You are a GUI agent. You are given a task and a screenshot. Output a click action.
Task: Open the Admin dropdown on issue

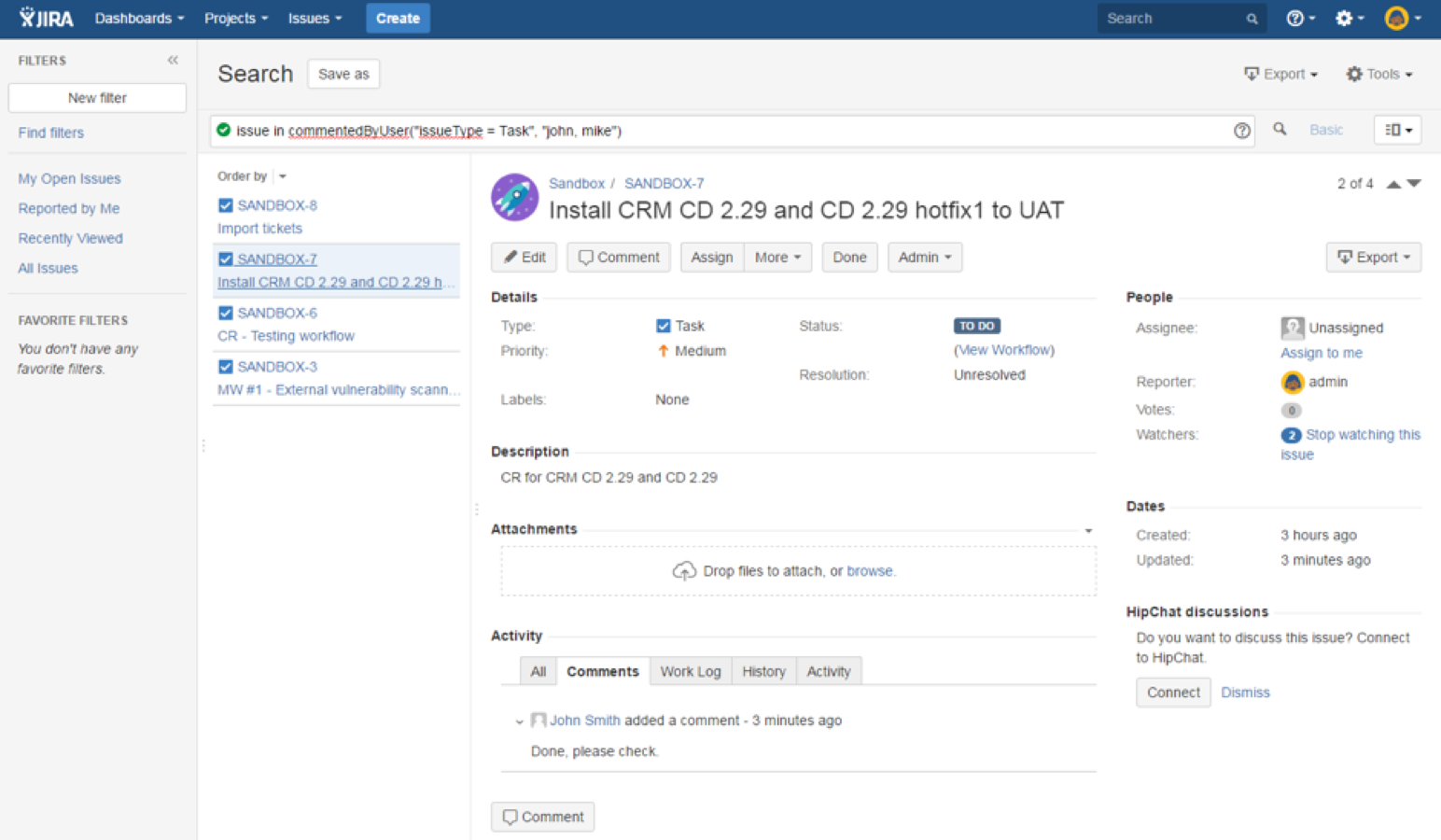click(x=924, y=257)
